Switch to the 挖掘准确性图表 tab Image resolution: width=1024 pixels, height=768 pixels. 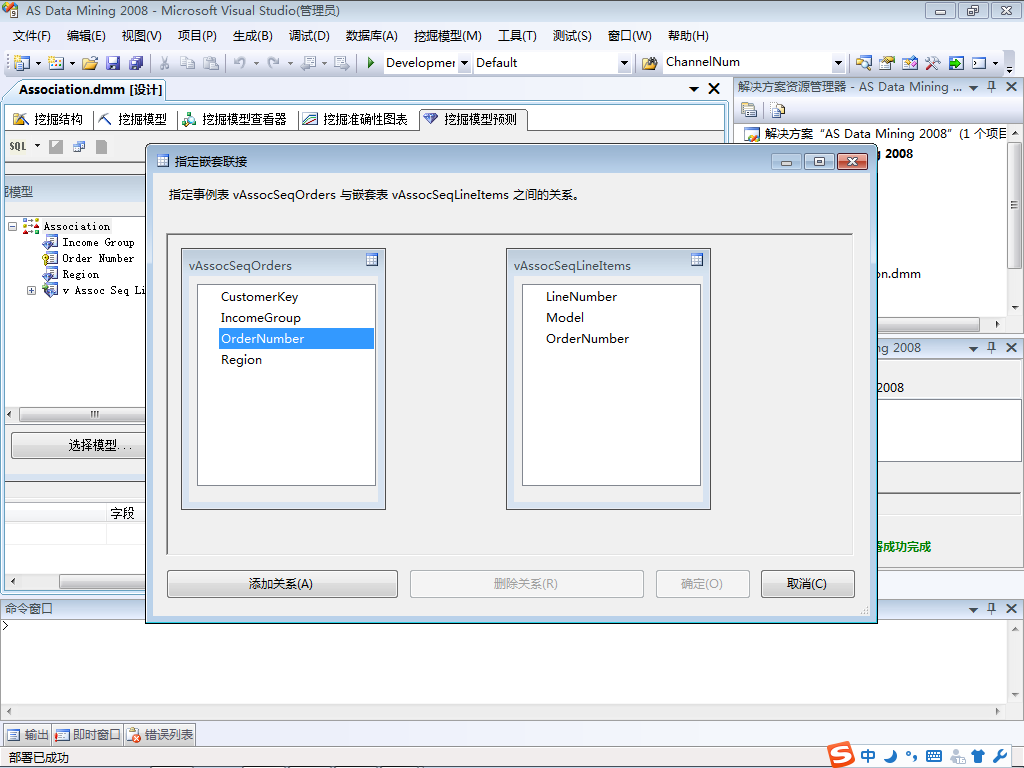[x=356, y=119]
